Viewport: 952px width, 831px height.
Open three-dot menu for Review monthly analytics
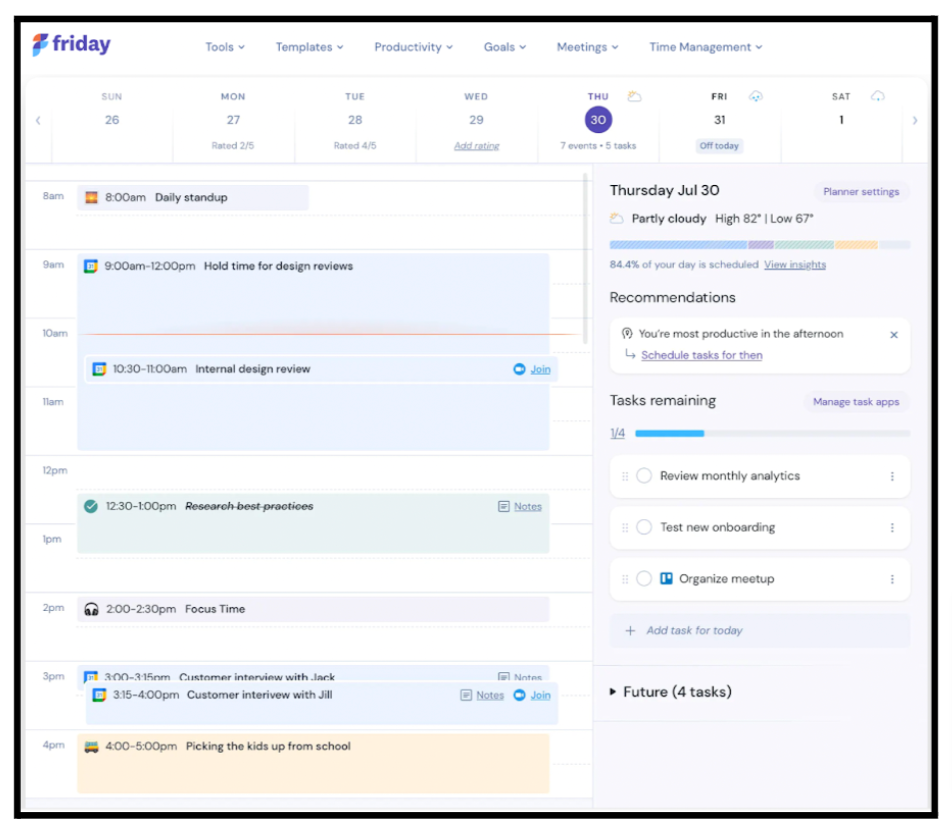tap(892, 477)
